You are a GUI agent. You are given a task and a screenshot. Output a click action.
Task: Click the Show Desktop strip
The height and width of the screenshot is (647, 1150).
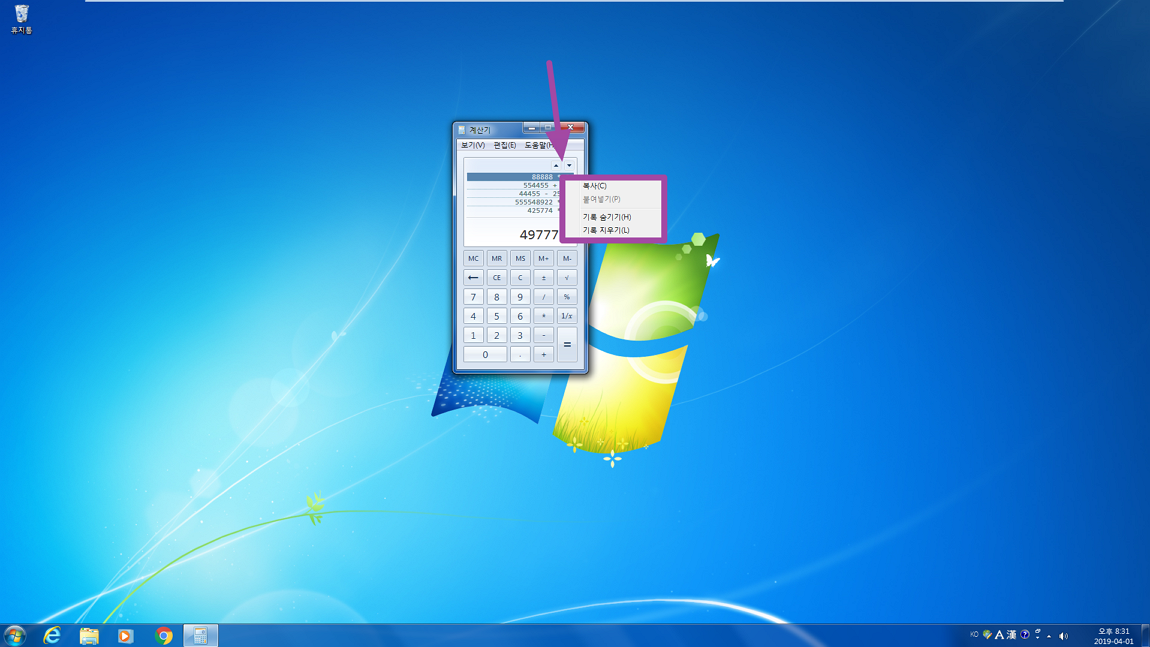coord(1146,636)
